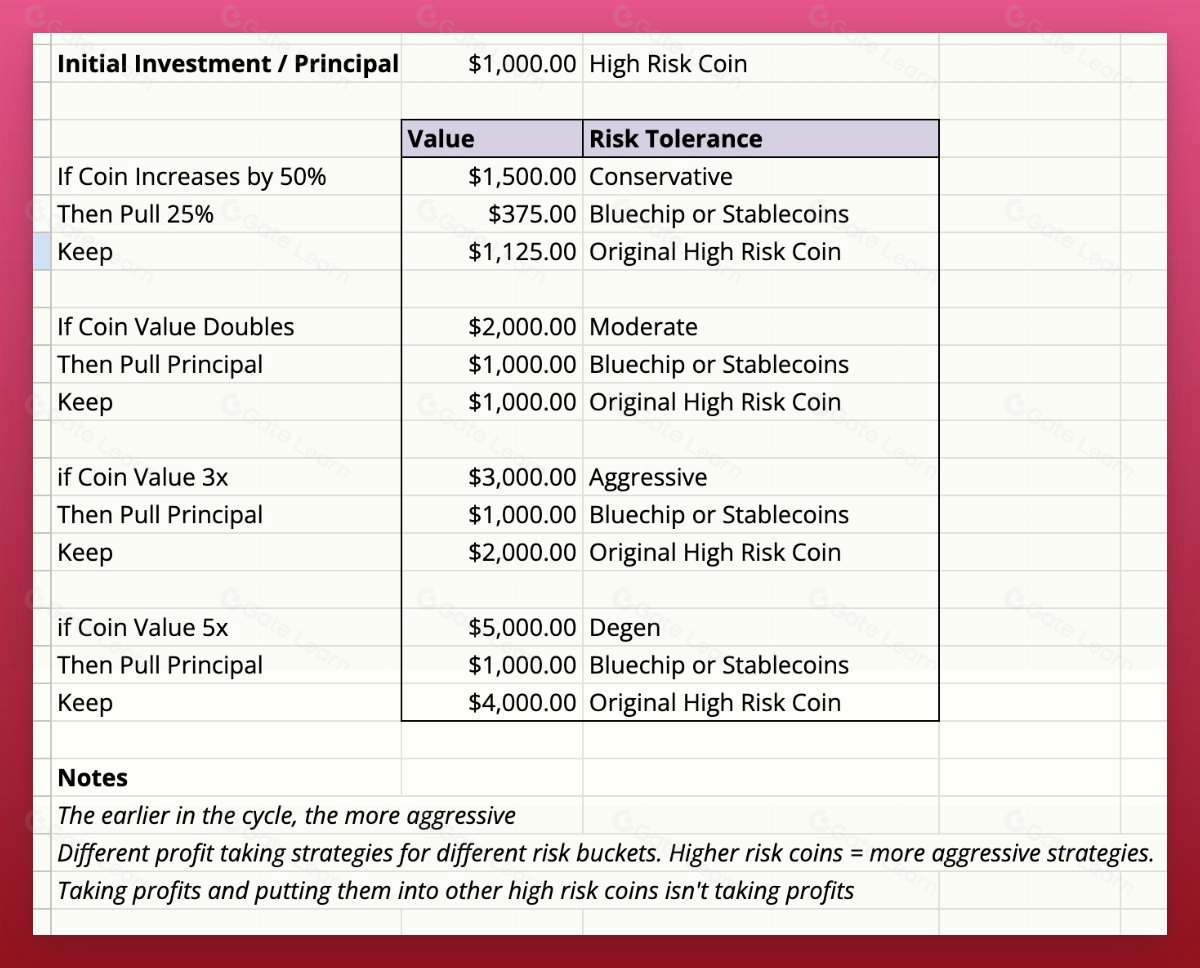This screenshot has height=968, width=1200.
Task: Select the $375.00 cell
Action: 532,214
